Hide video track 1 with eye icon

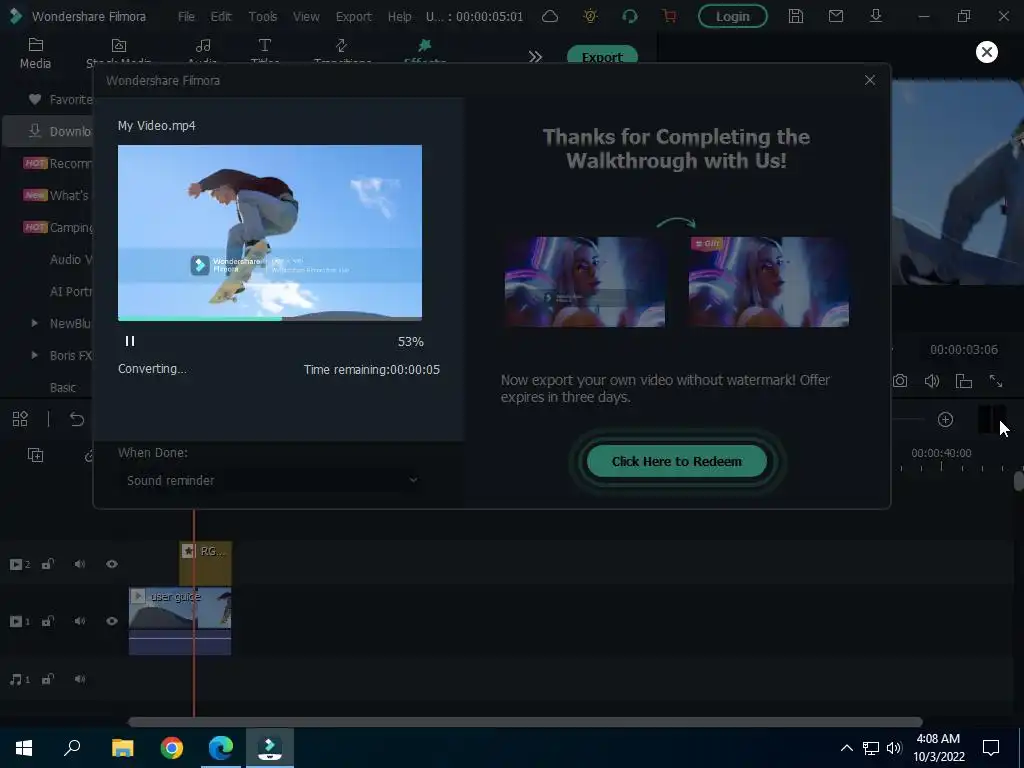point(112,621)
